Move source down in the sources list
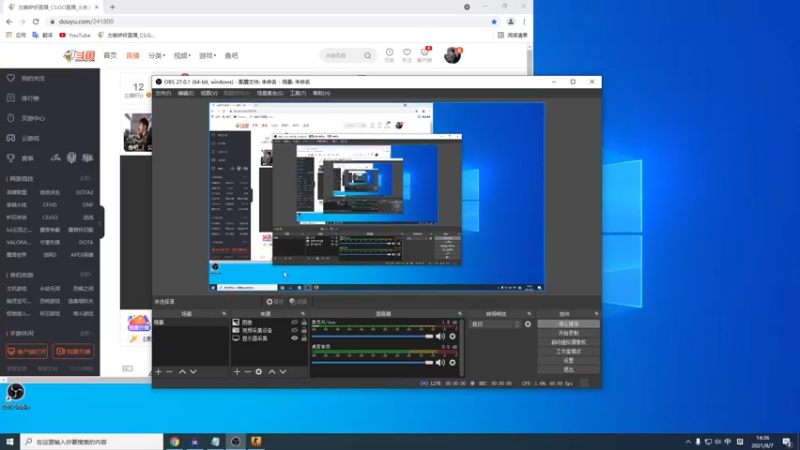The height and width of the screenshot is (450, 800). pos(283,372)
